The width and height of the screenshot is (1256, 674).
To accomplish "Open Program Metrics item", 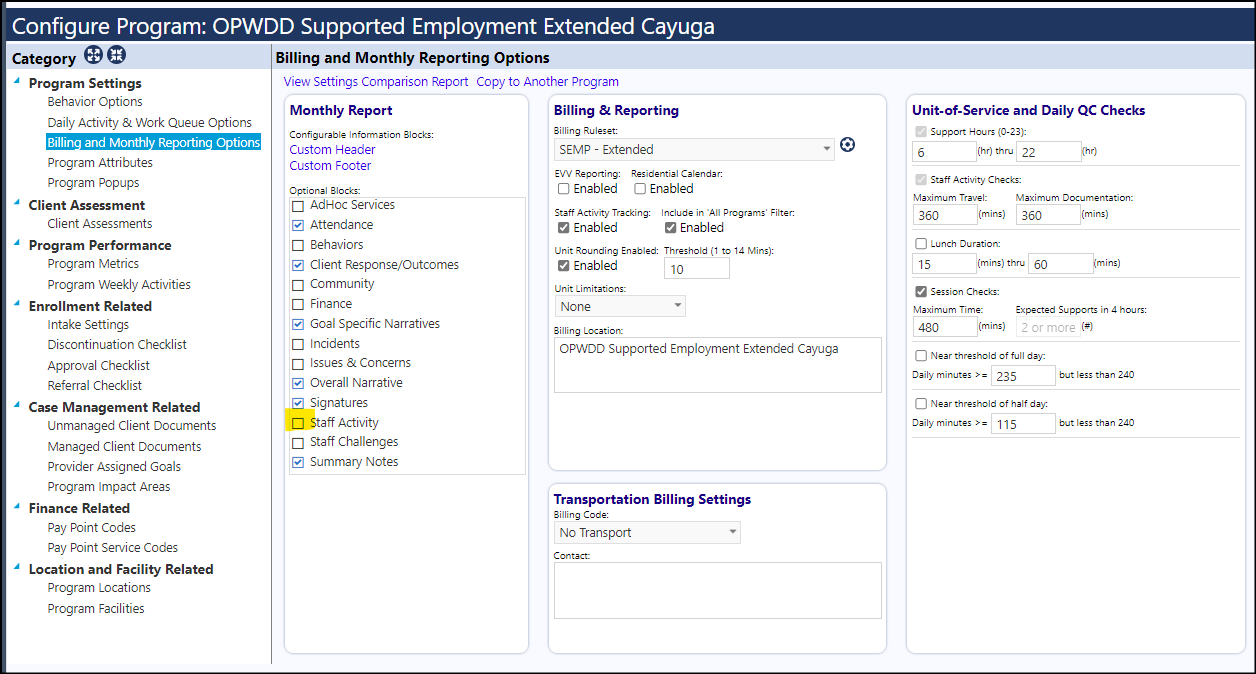I will point(93,264).
